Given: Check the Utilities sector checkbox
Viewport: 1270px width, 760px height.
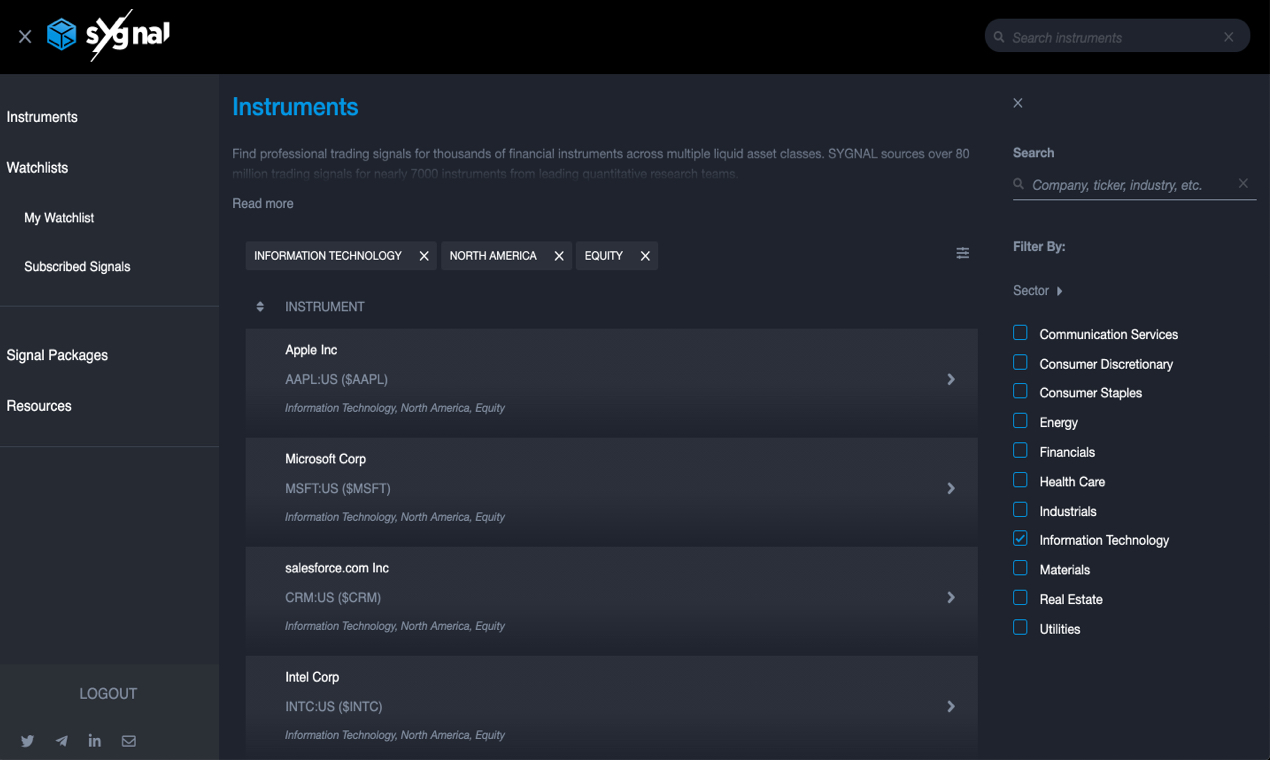Looking at the screenshot, I should click(x=1020, y=628).
